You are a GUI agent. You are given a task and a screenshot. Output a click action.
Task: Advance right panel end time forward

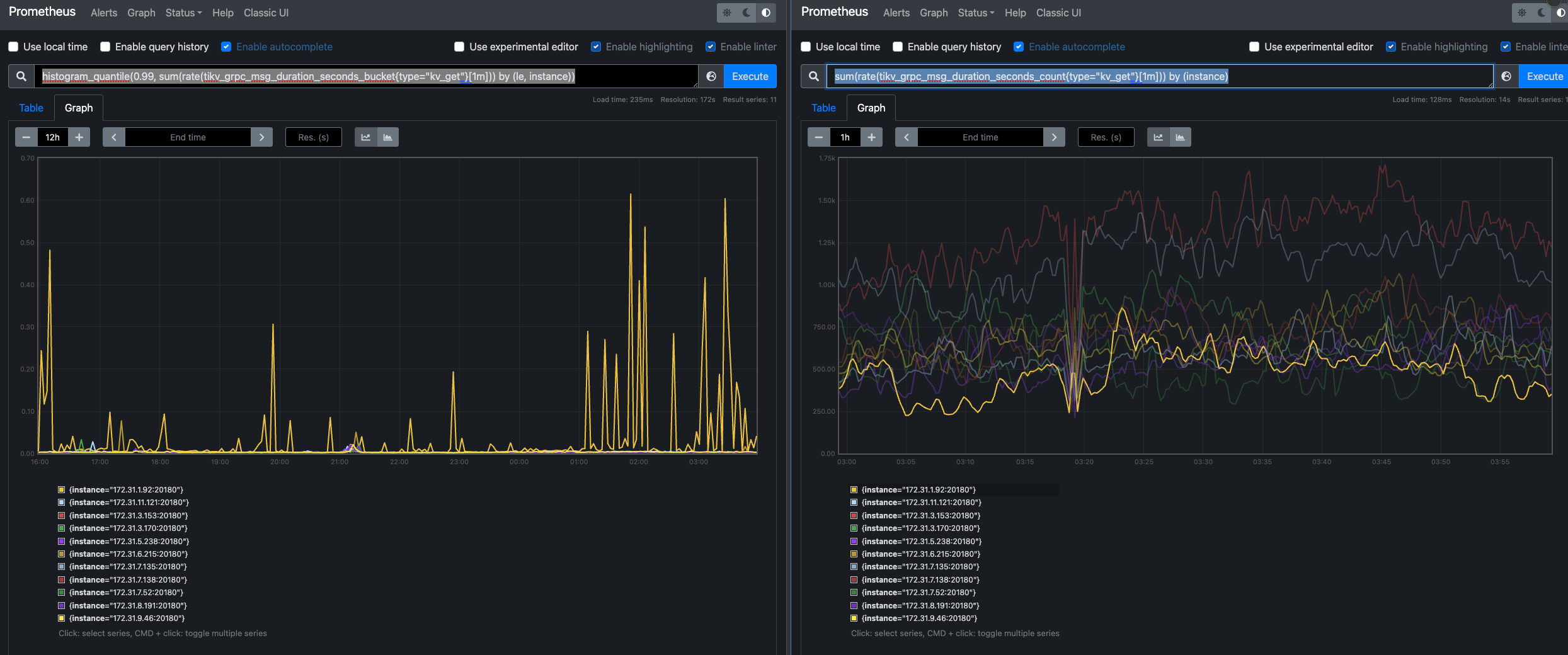coord(1054,137)
